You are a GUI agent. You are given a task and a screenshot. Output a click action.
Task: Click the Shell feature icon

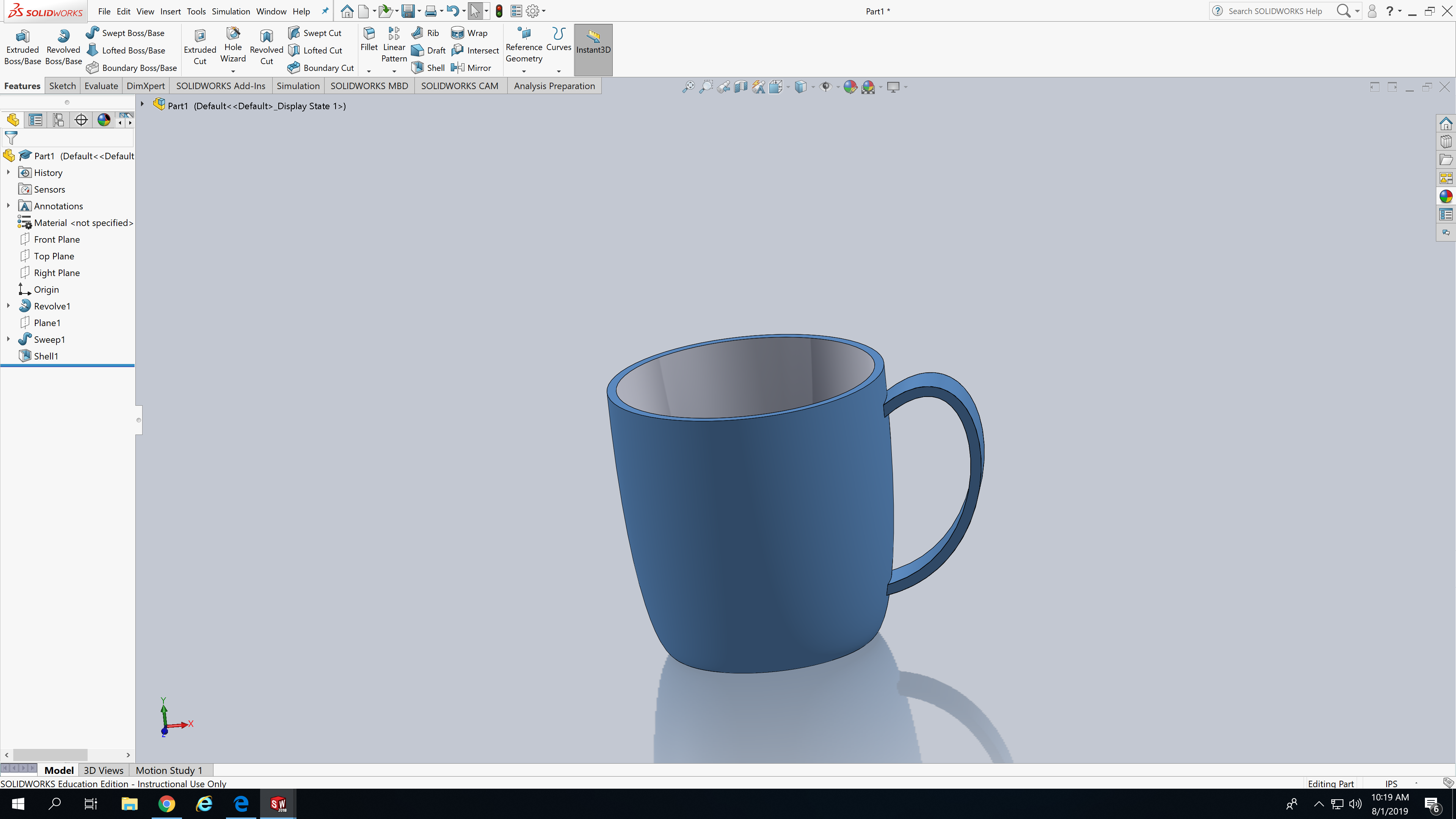point(428,68)
